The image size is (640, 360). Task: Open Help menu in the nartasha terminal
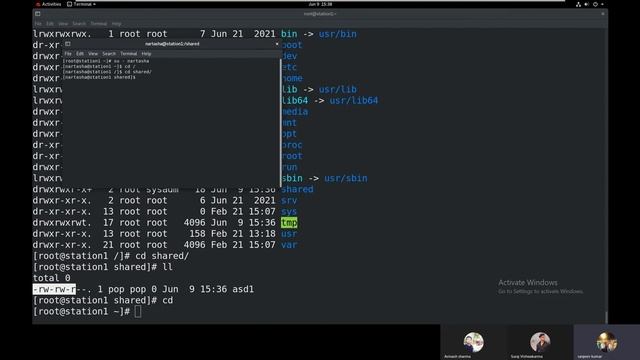pos(146,53)
